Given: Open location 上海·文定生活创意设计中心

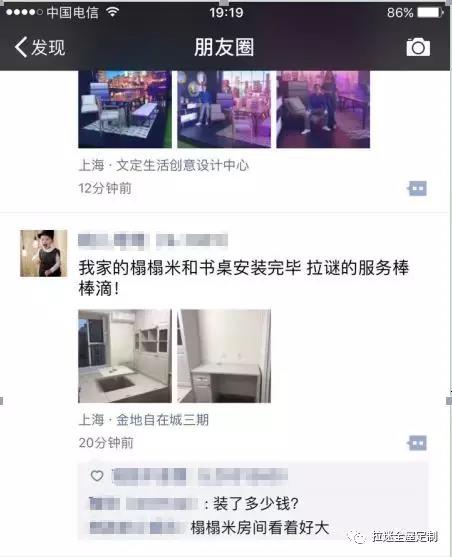Looking at the screenshot, I should [x=163, y=166].
